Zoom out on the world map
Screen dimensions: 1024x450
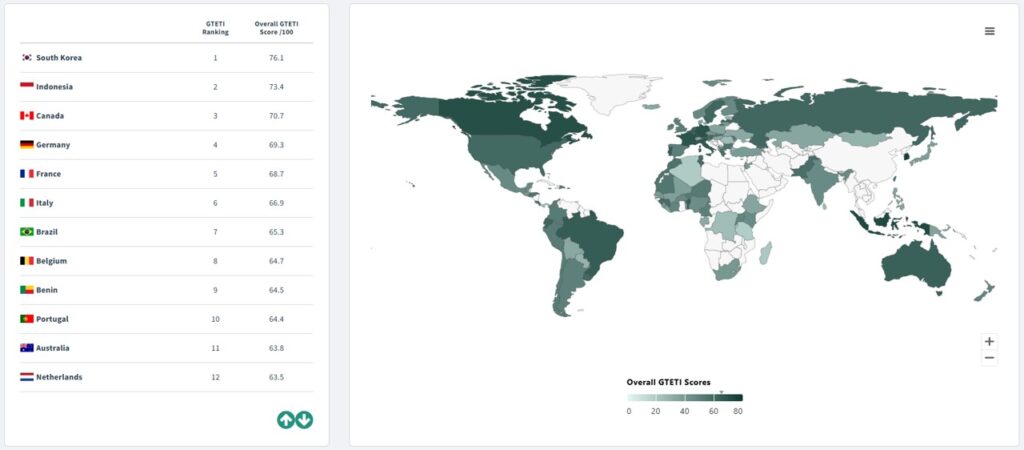click(x=989, y=358)
